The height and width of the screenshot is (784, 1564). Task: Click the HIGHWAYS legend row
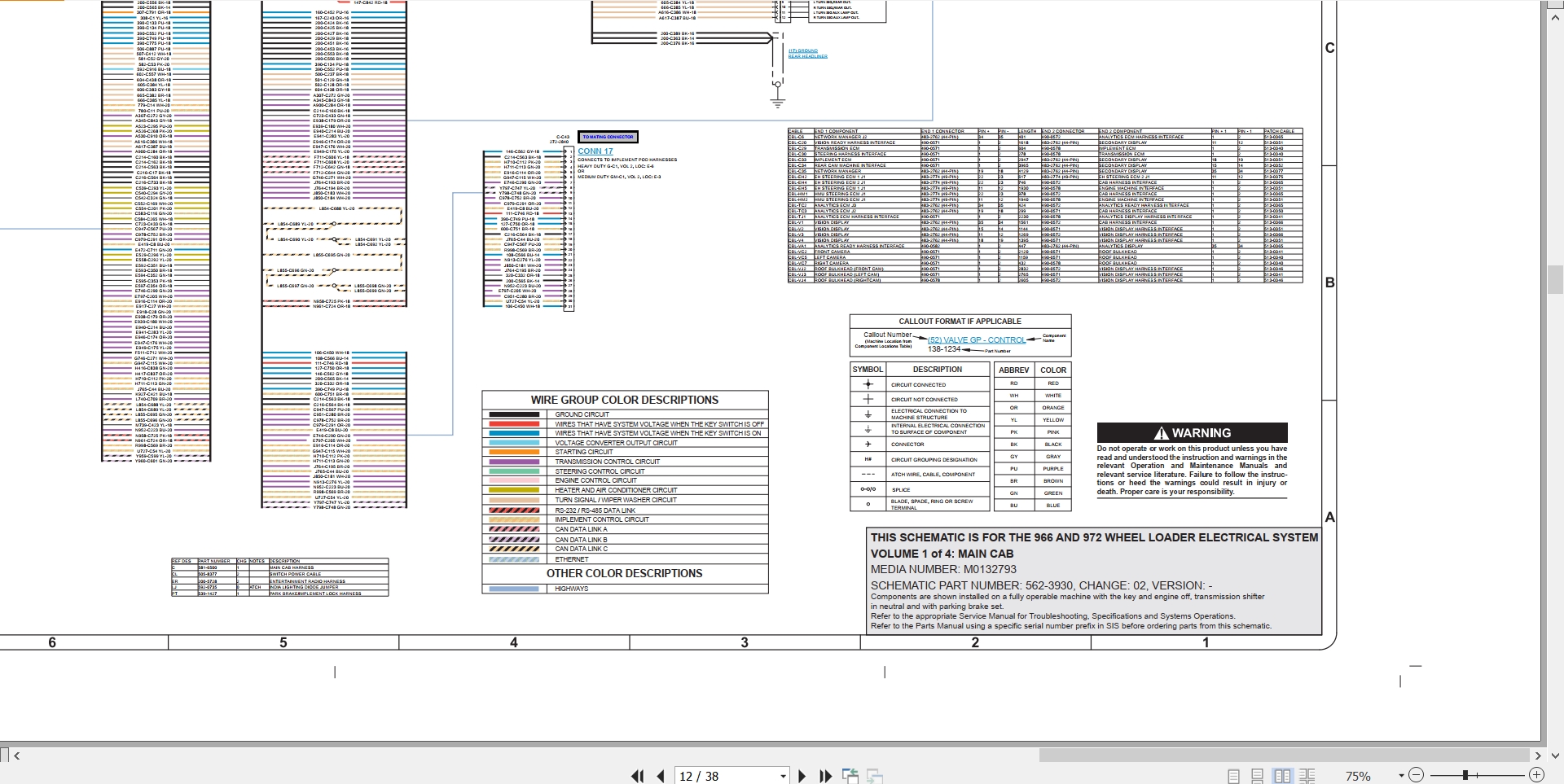[625, 589]
